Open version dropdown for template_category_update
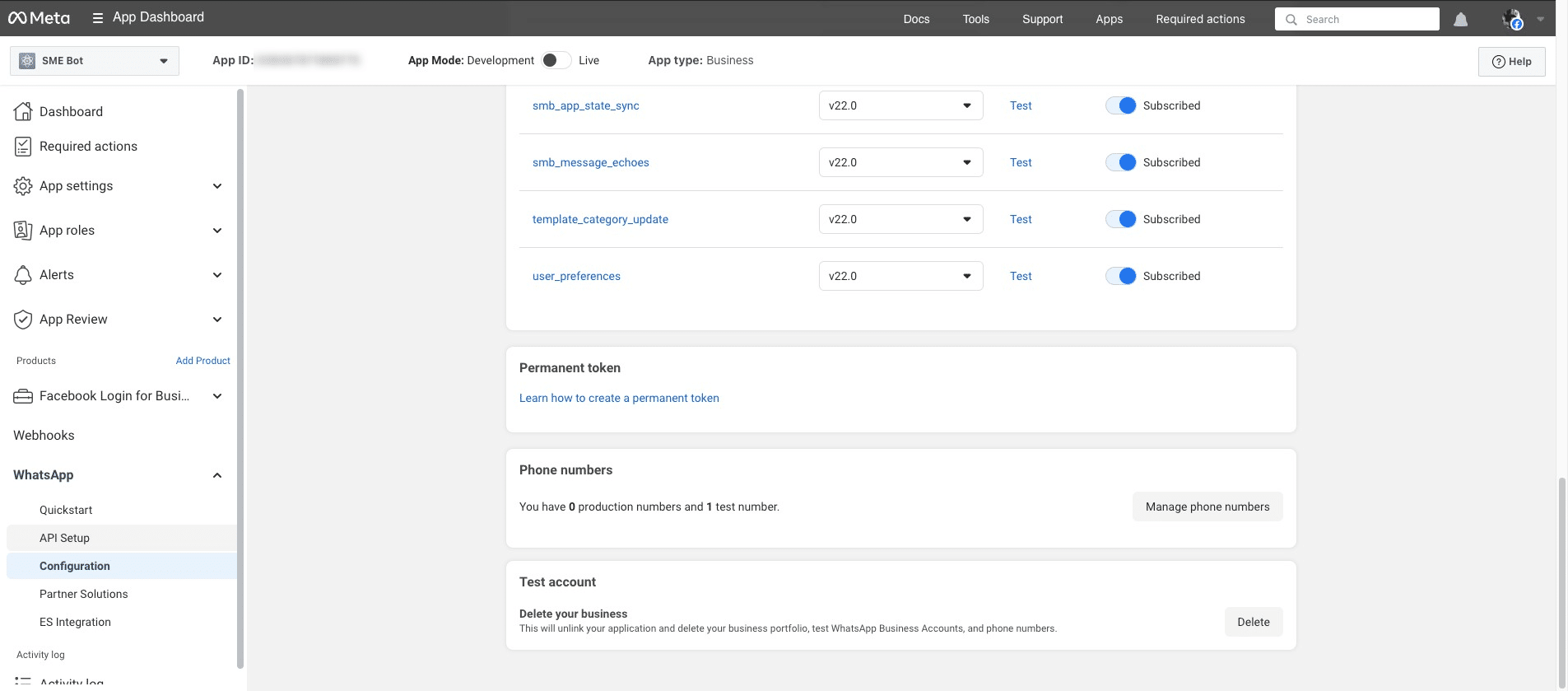The height and width of the screenshot is (691, 1568). click(900, 219)
